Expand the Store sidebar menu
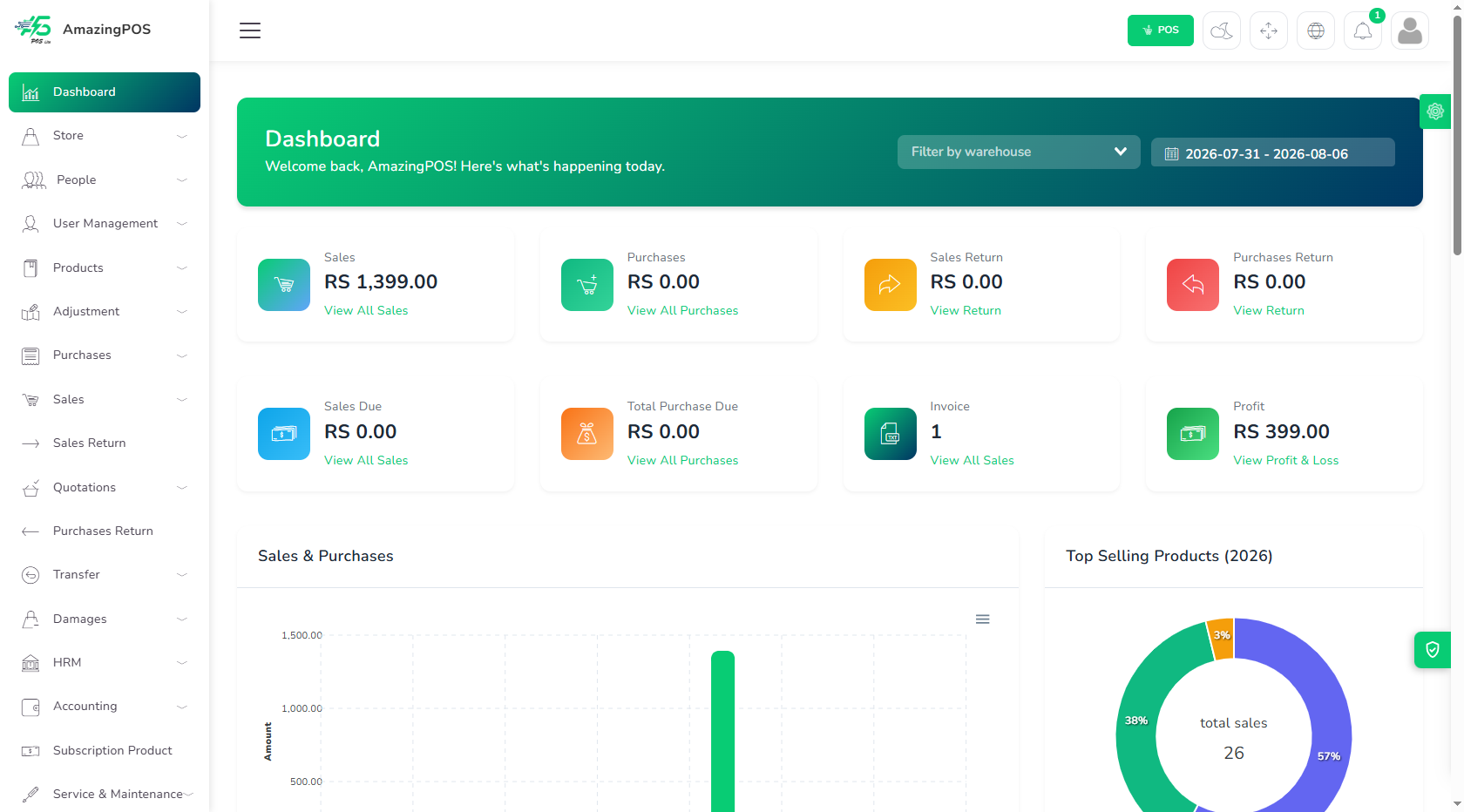 [105, 136]
